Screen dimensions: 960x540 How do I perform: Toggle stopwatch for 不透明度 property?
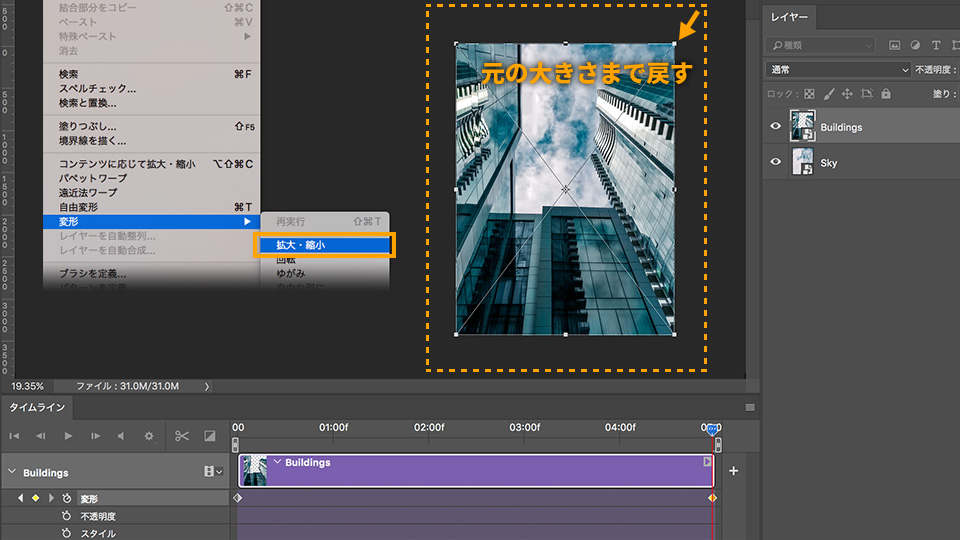(x=67, y=516)
